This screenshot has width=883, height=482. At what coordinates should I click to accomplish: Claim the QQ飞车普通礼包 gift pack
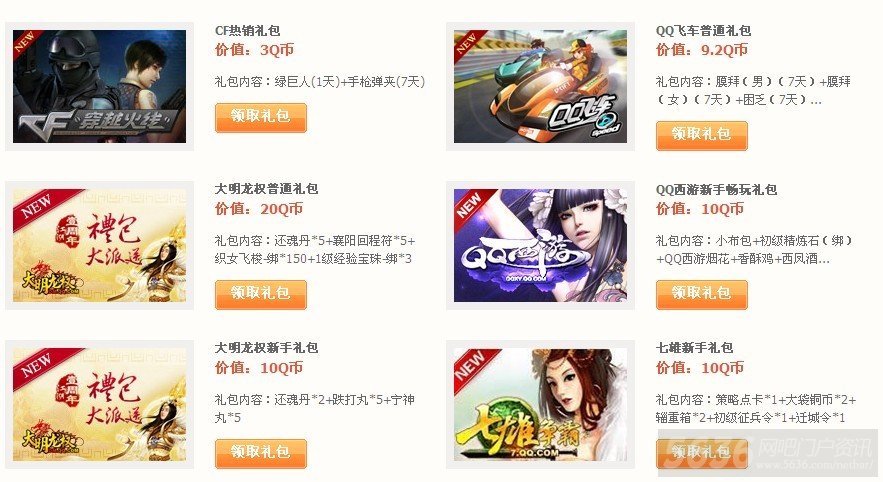pos(702,136)
